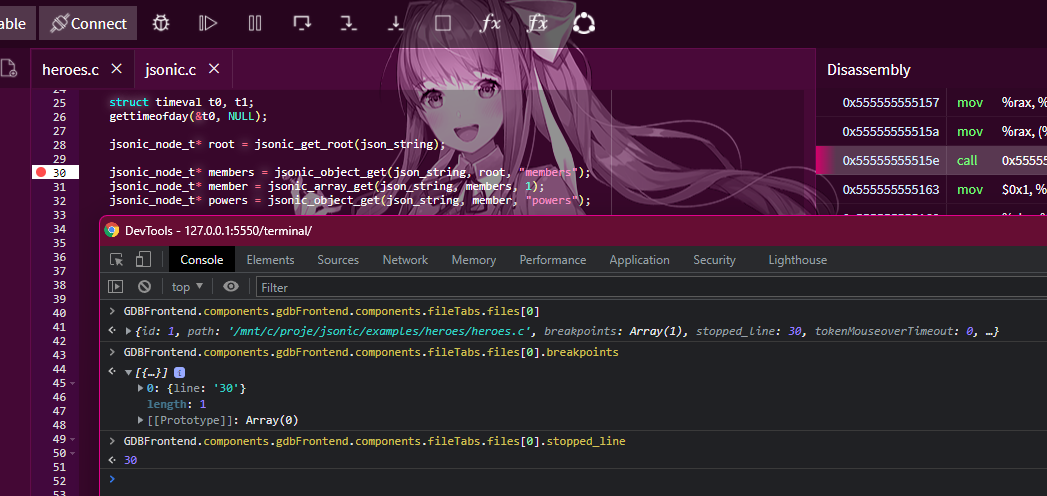The width and height of the screenshot is (1047, 496).
Task: Click the circular nodes icon in toolbar
Action: (x=584, y=23)
